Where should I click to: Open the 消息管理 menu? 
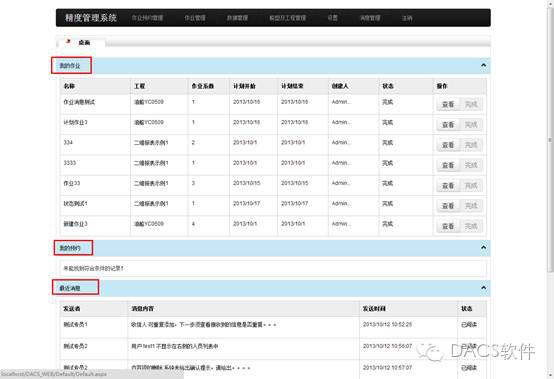pyautogui.click(x=370, y=18)
